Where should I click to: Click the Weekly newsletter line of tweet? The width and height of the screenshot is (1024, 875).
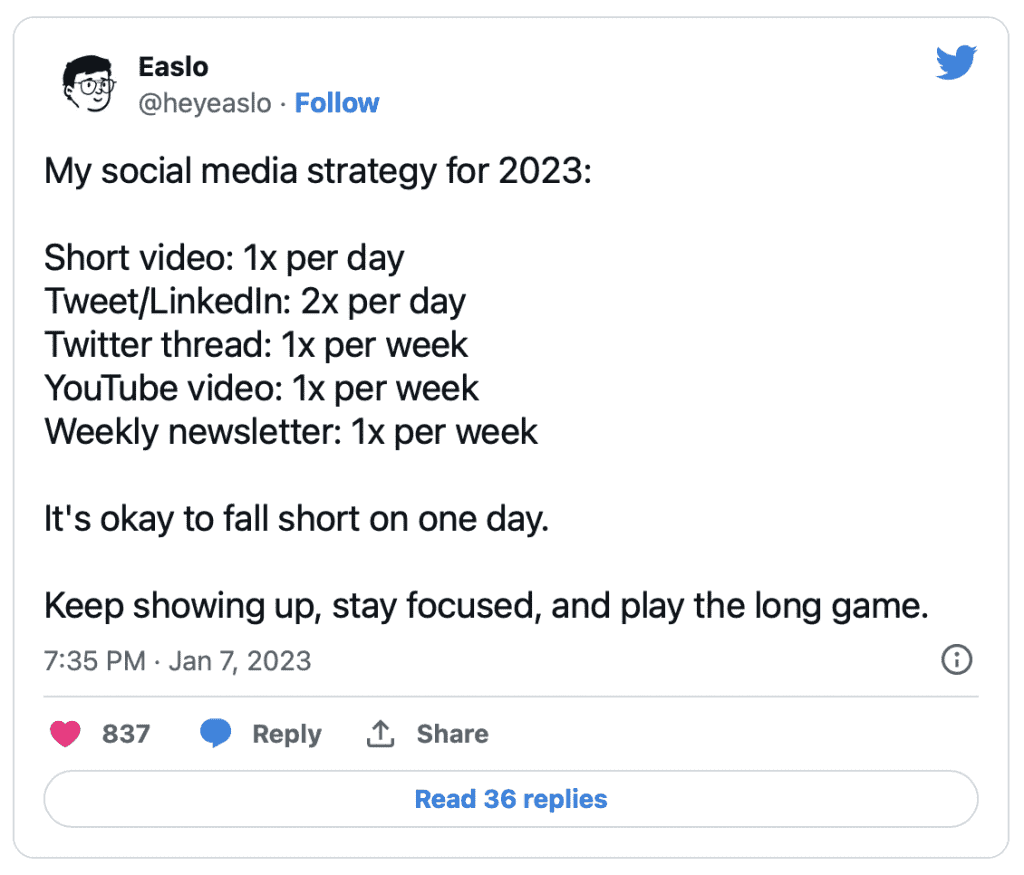pyautogui.click(x=291, y=432)
